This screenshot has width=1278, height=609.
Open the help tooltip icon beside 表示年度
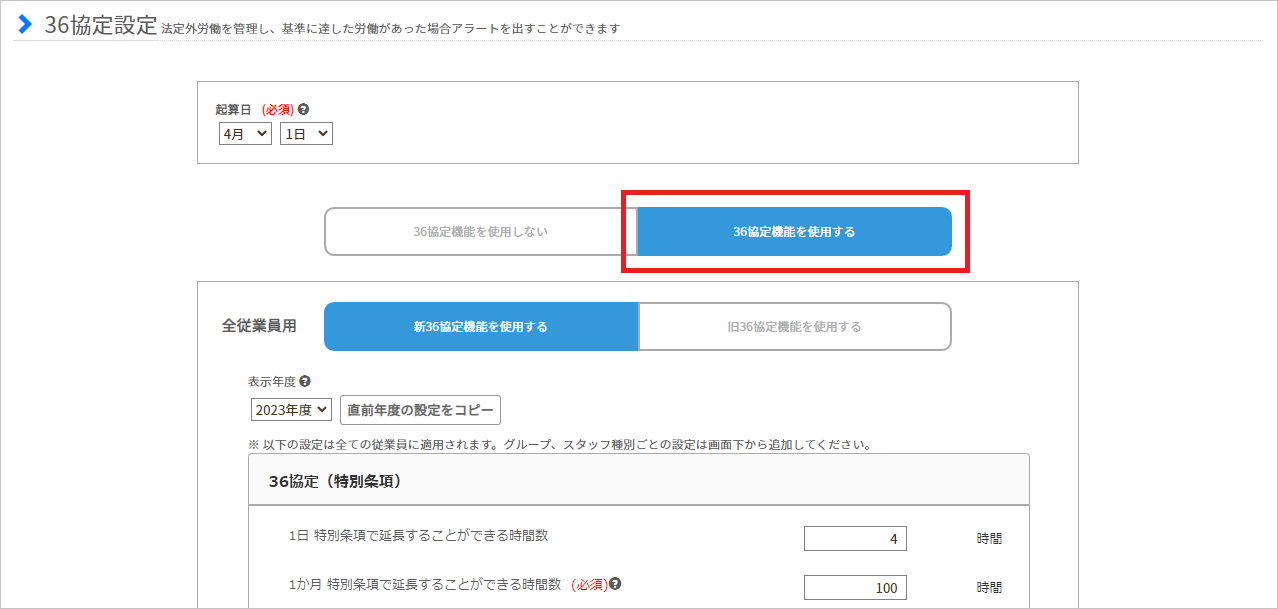point(304,381)
